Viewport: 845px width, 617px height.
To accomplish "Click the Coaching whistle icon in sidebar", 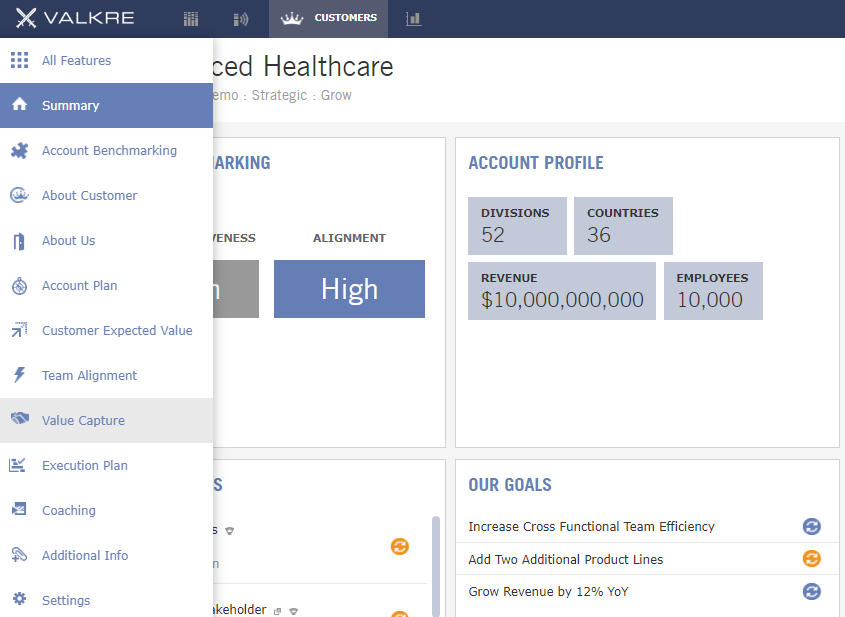I will pos(19,510).
